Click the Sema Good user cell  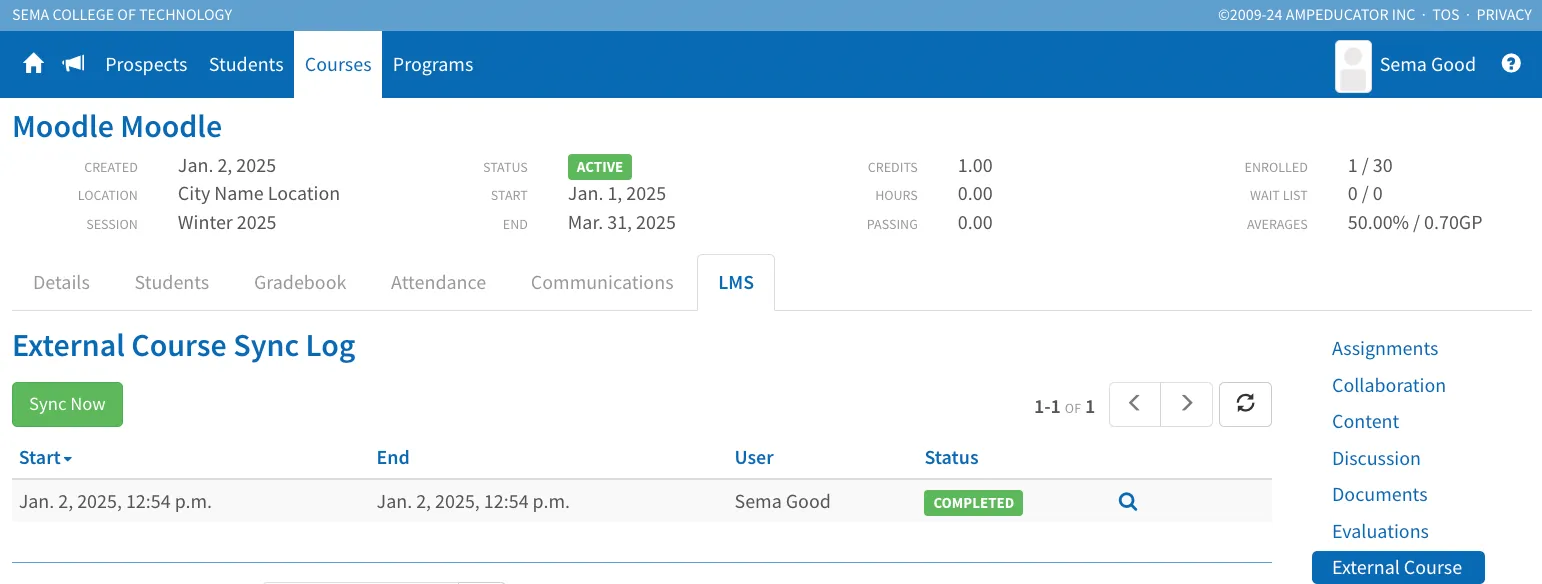(782, 502)
